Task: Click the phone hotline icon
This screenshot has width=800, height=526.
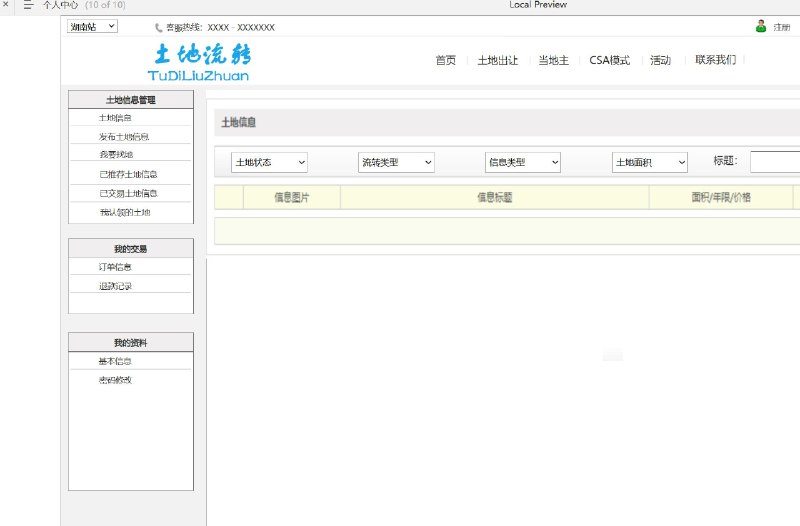Action: (159, 28)
